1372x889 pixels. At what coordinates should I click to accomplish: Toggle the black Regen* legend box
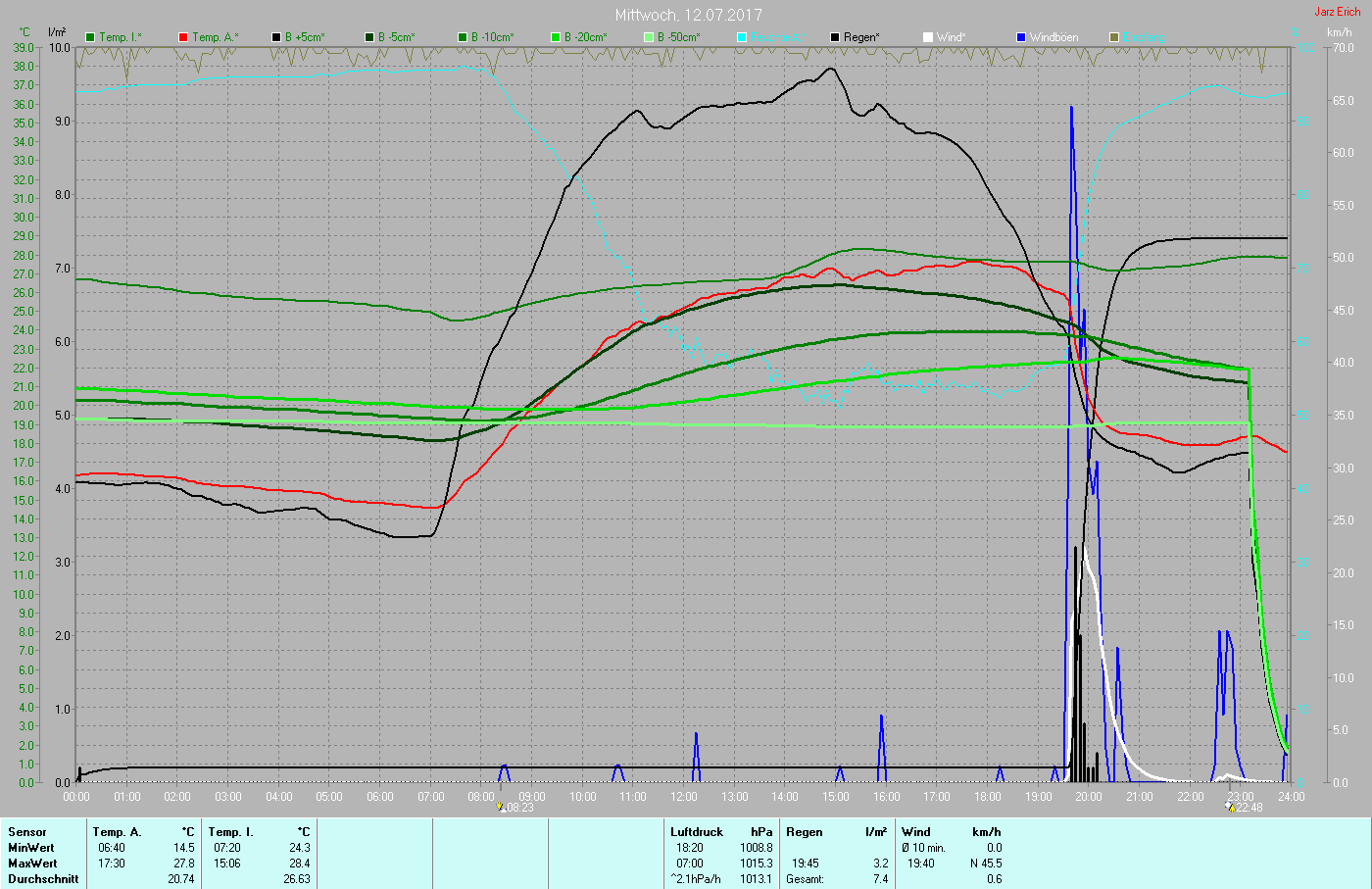coord(835,37)
